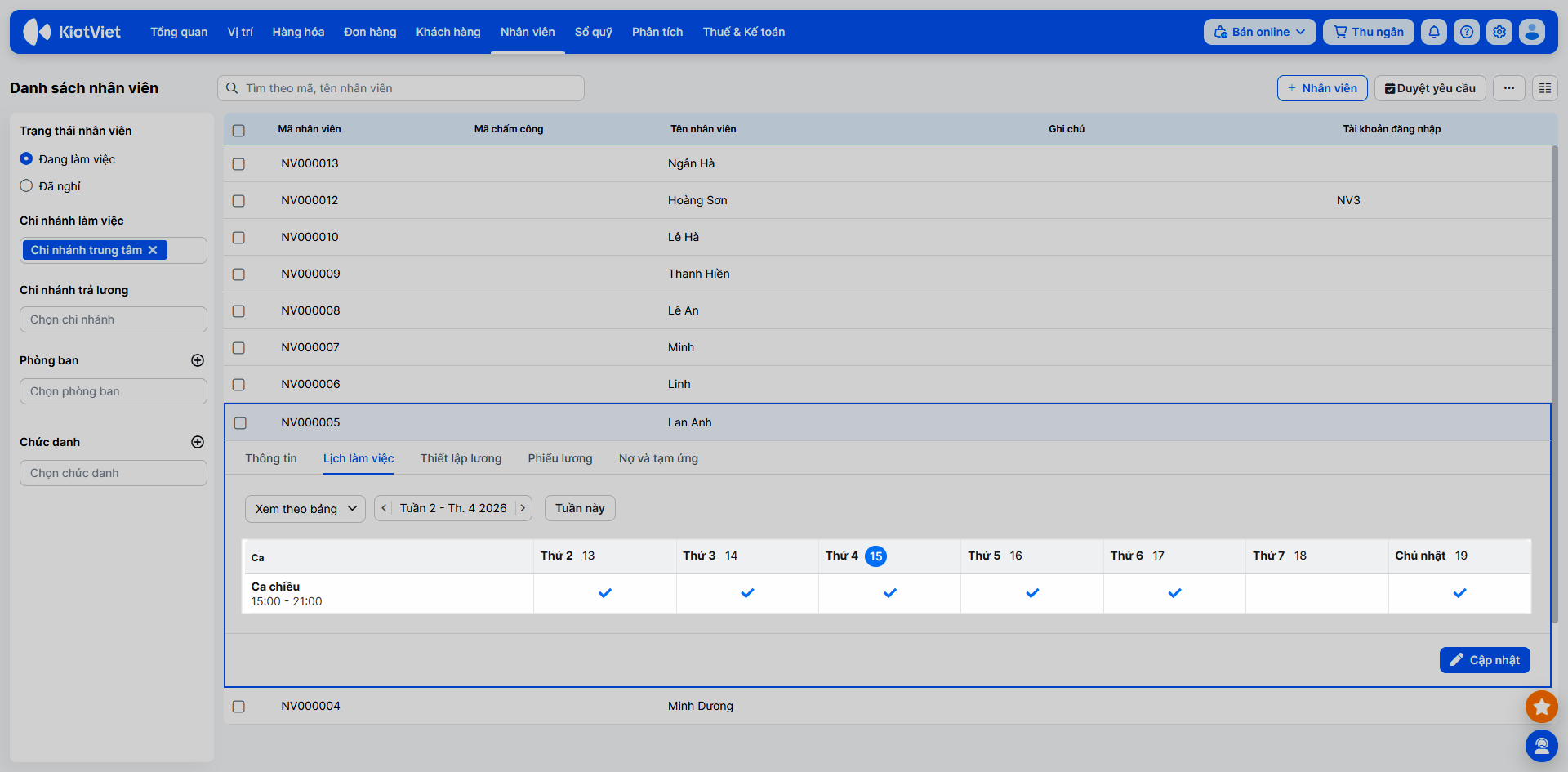Image resolution: width=1568 pixels, height=772 pixels.
Task: Open the support chat floating button
Action: click(1542, 746)
